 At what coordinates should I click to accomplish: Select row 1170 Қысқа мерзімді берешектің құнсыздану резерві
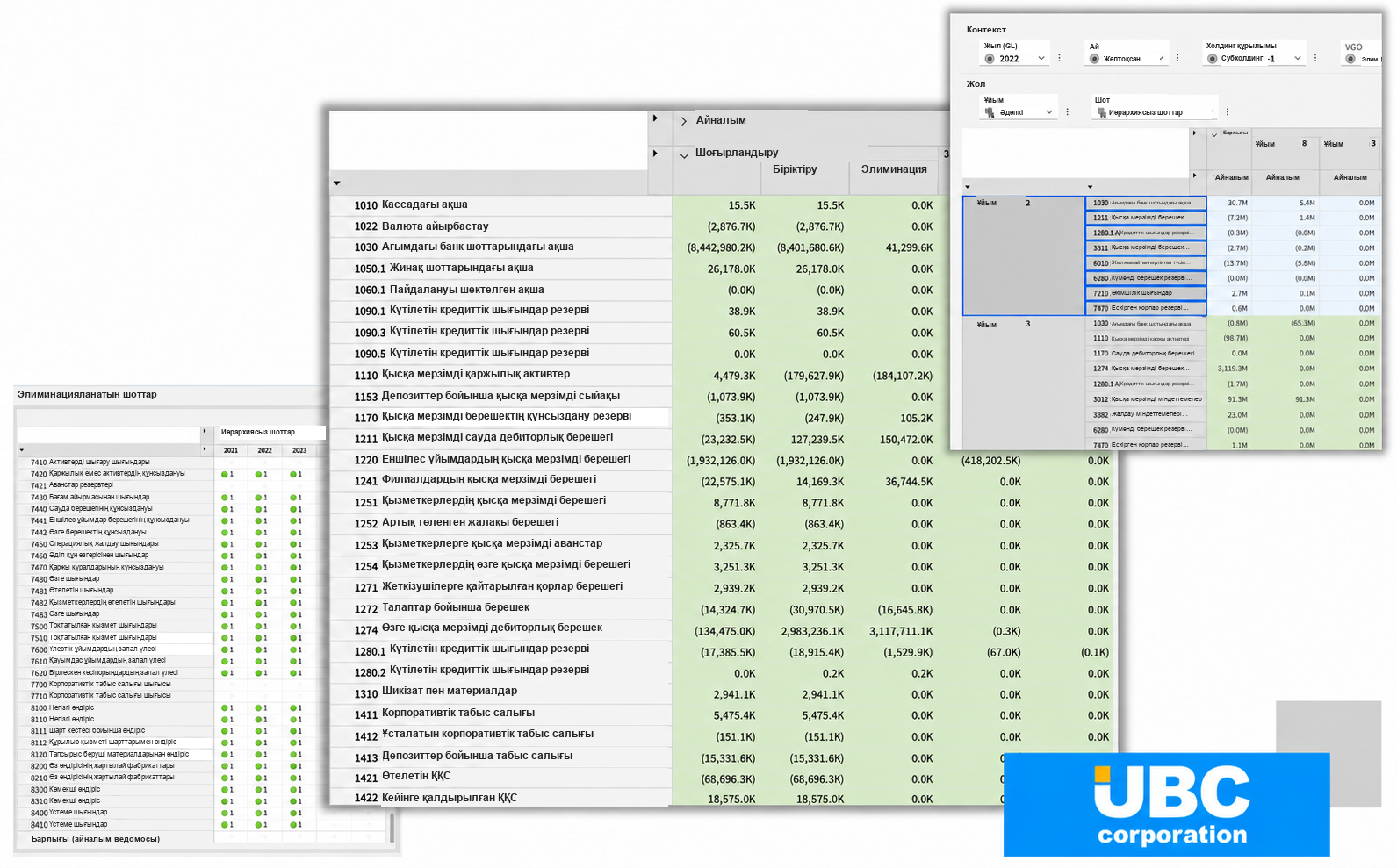point(501,417)
